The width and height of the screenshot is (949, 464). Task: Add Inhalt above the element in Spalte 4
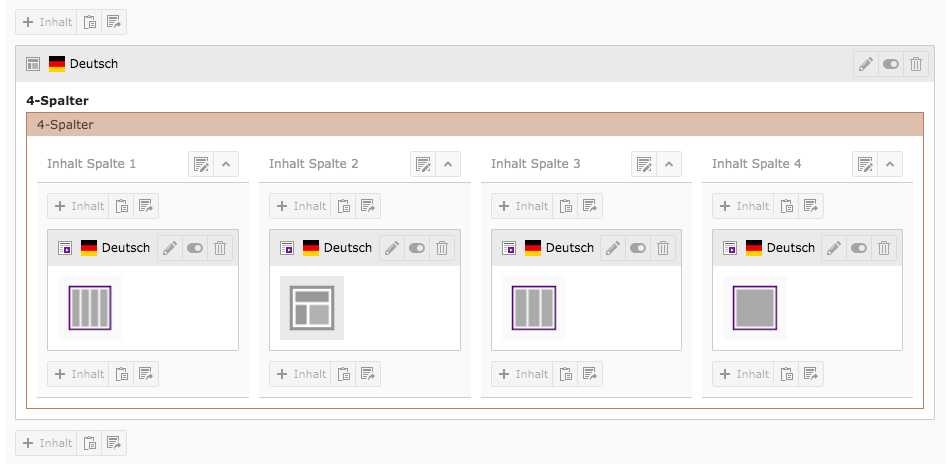(x=744, y=206)
